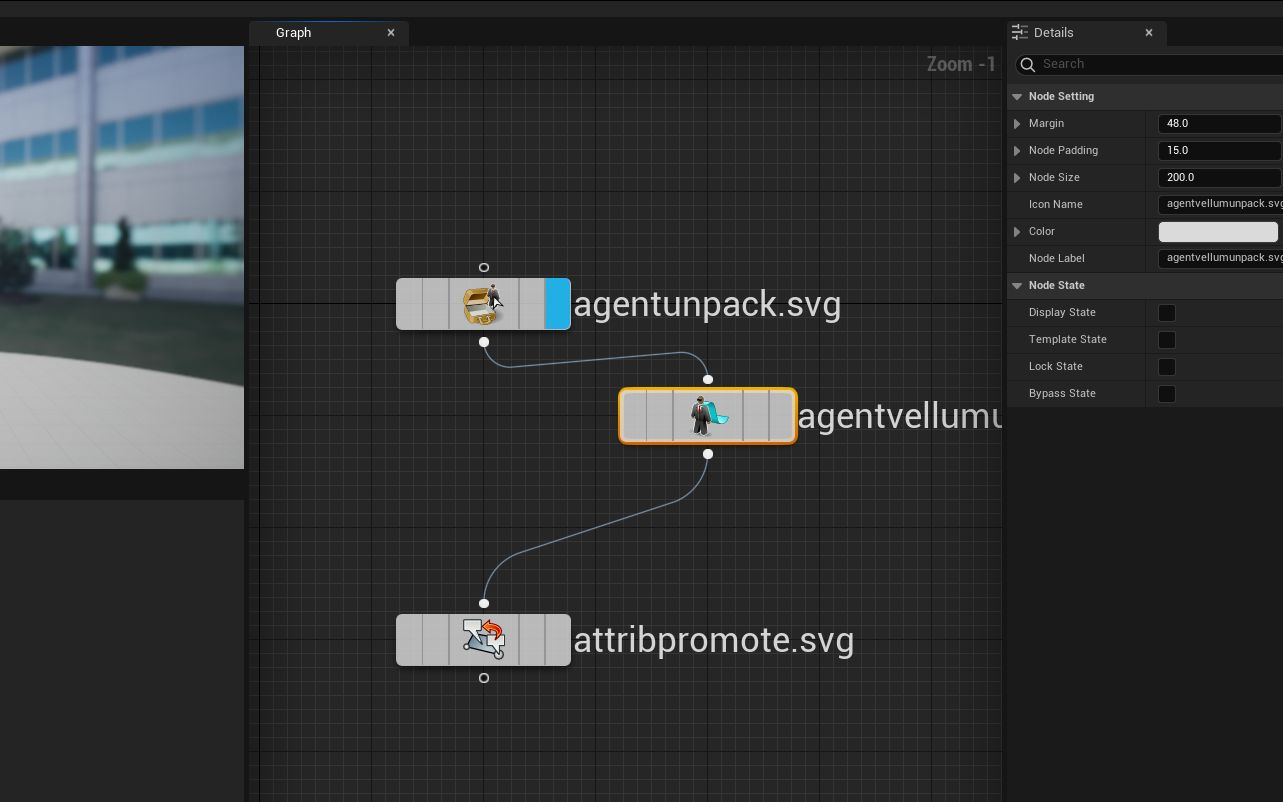The width and height of the screenshot is (1283, 802).
Task: Select the agentvellumunpack node icon
Action: (x=708, y=416)
